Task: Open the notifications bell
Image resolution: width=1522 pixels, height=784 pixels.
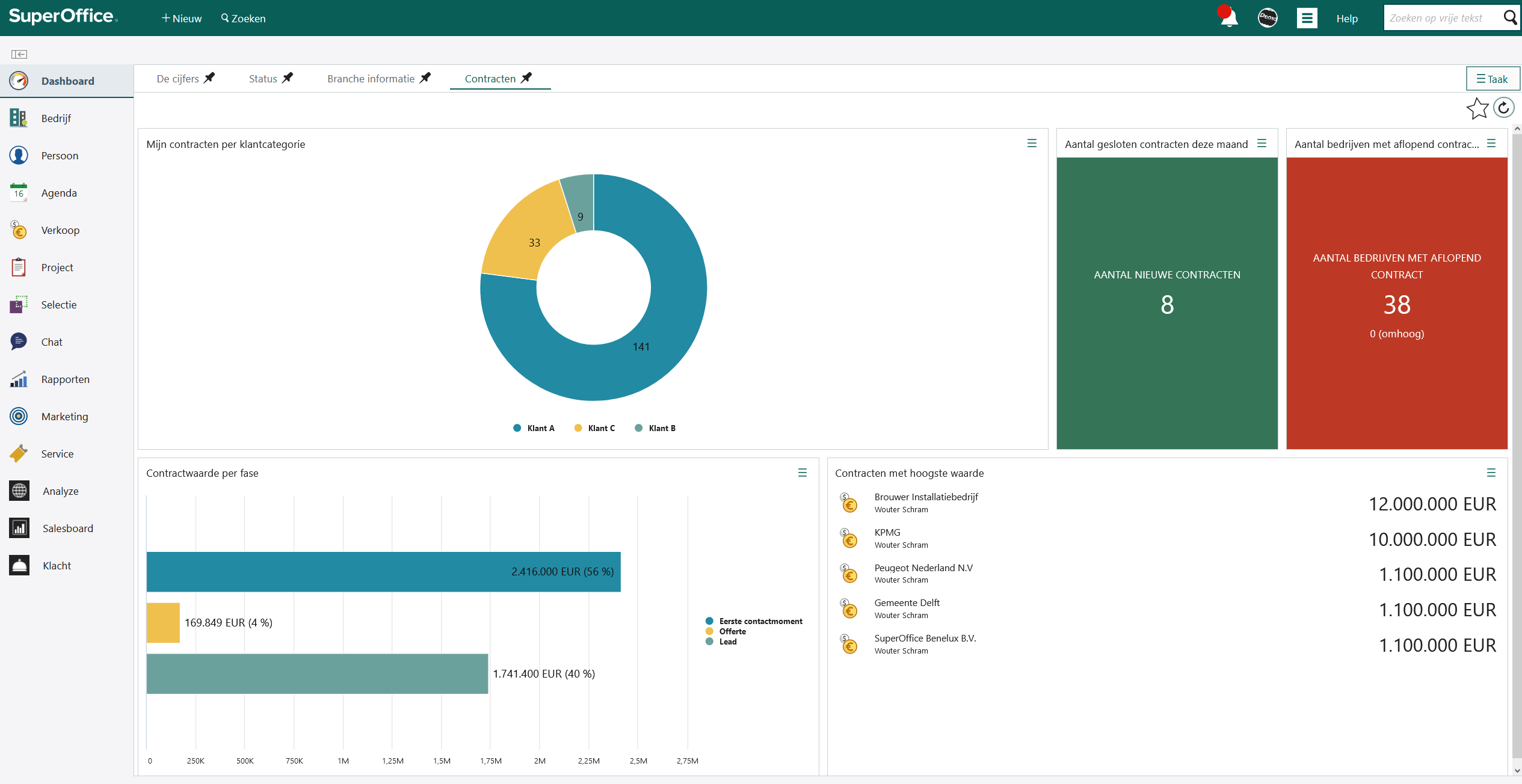Action: click(x=1228, y=17)
